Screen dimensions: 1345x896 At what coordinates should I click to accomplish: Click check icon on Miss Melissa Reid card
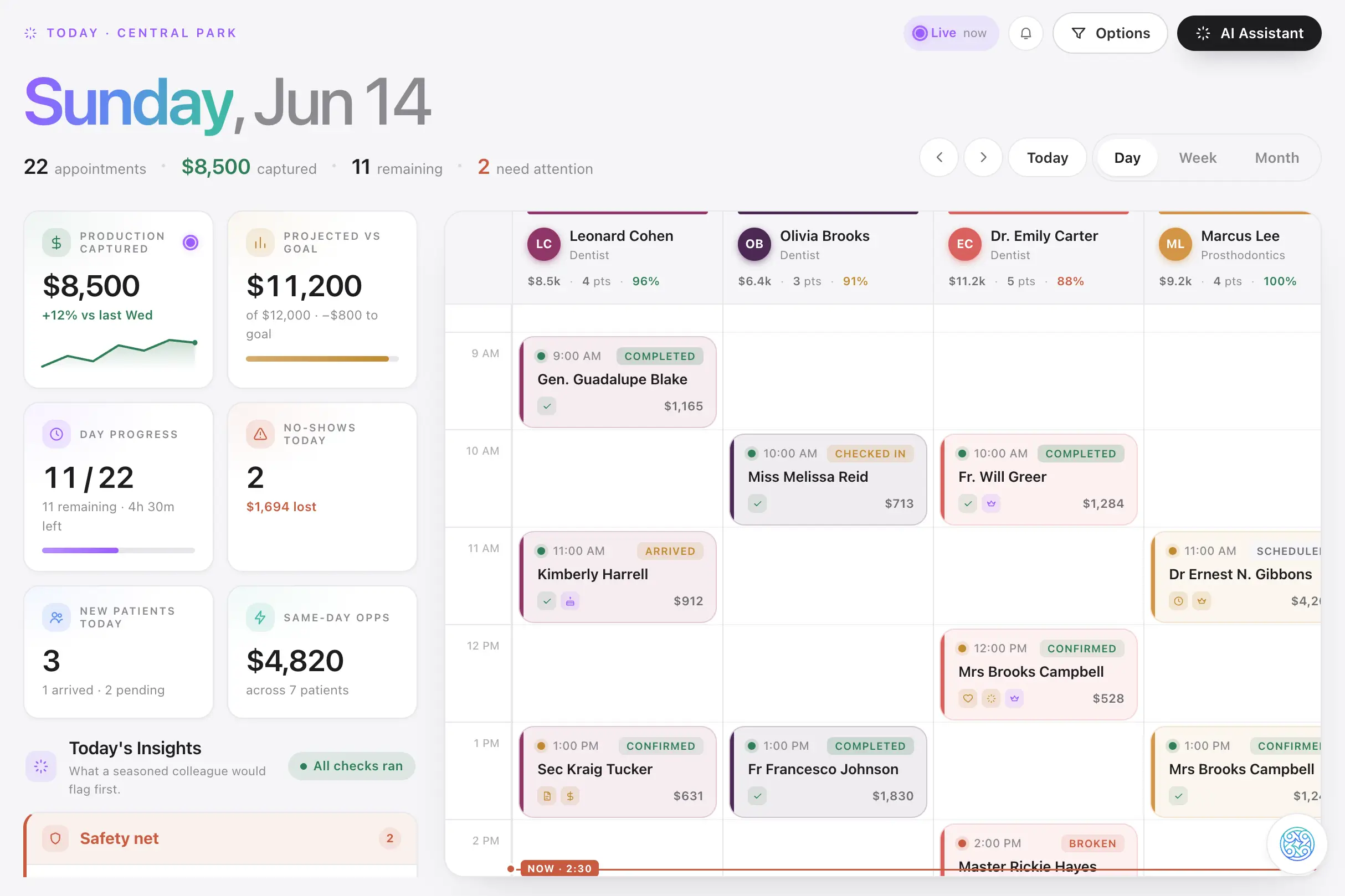tap(757, 503)
